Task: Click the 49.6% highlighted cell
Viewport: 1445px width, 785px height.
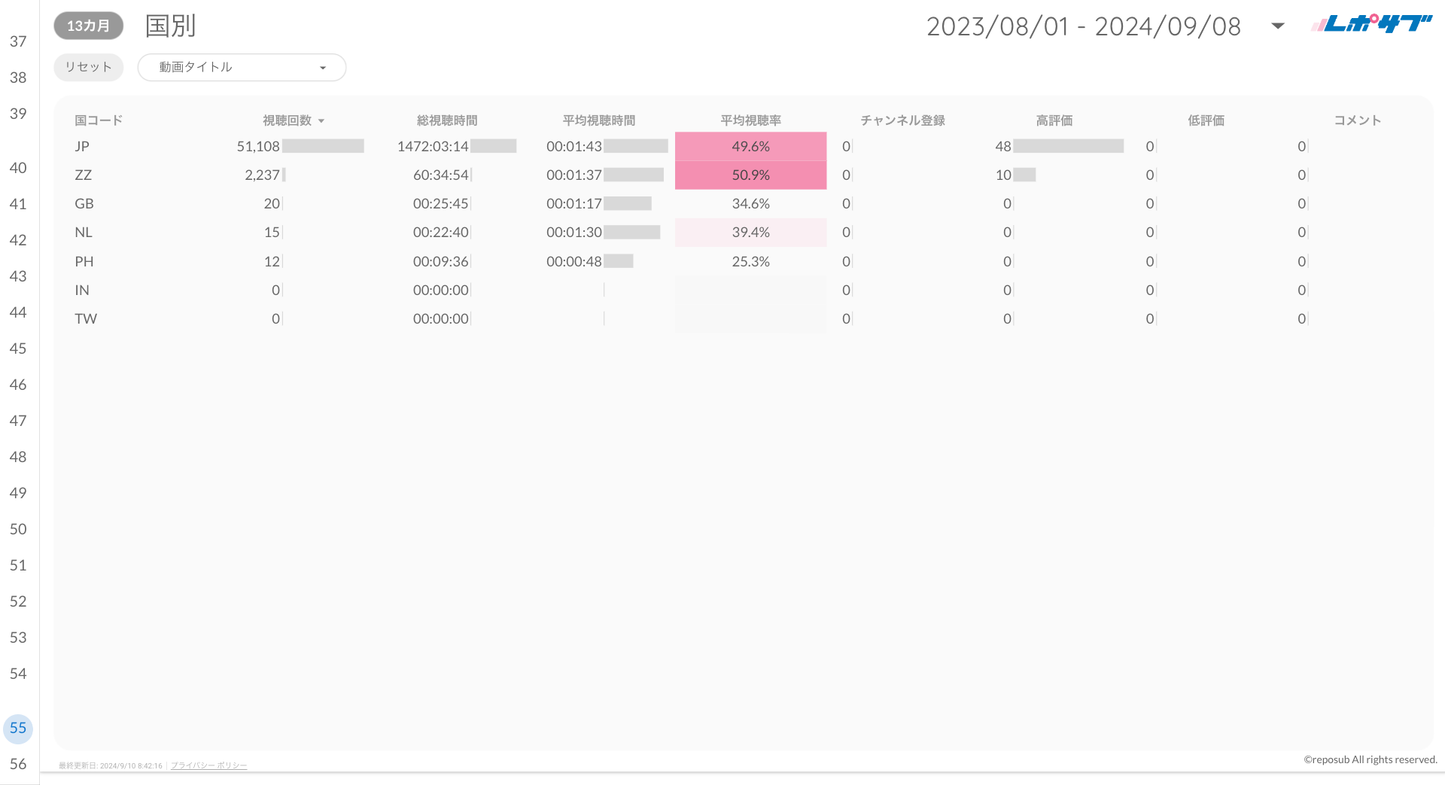Action: click(x=751, y=146)
